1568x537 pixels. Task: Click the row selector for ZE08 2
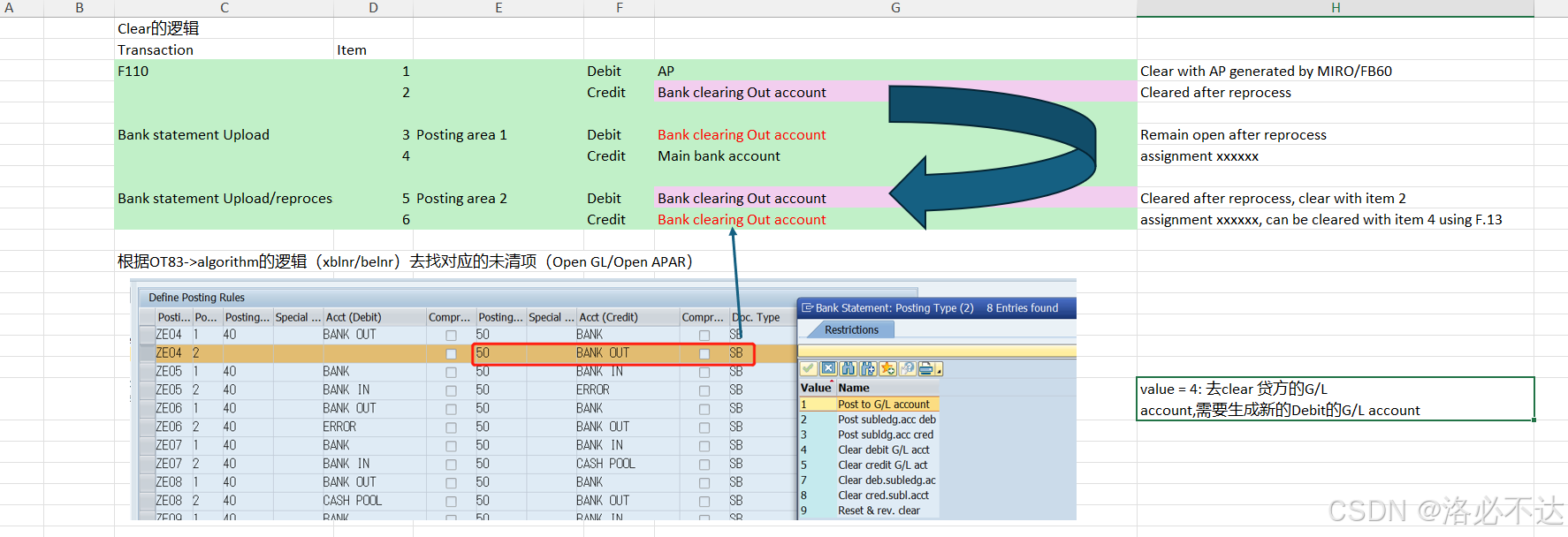pos(147,500)
